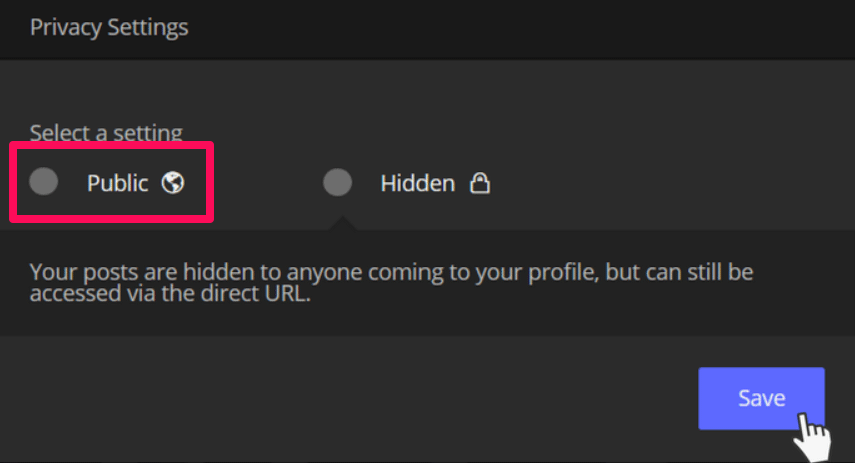Image resolution: width=855 pixels, height=463 pixels.
Task: Select the Public radio button
Action: pos(44,182)
